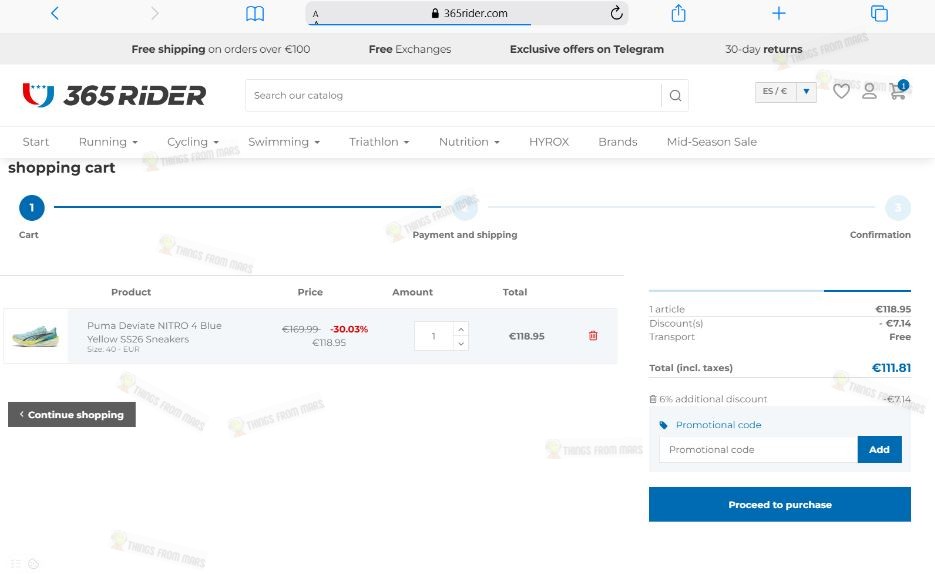
Task: Expand the Triathlon menu
Action: pyautogui.click(x=379, y=142)
